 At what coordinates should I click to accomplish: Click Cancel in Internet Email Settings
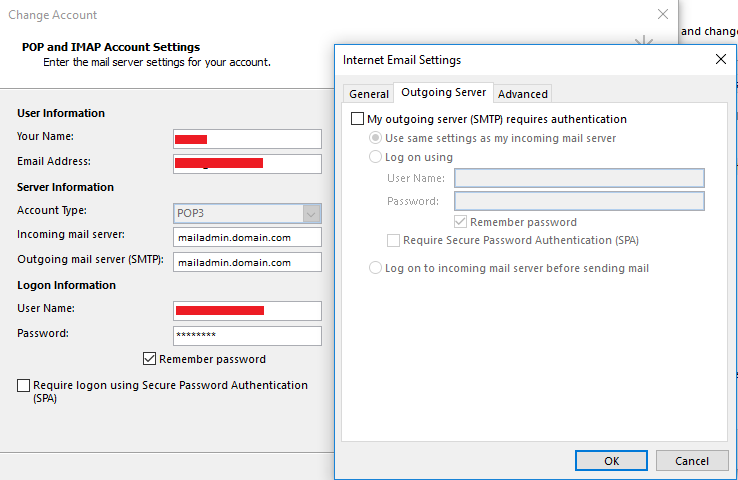[x=692, y=461]
